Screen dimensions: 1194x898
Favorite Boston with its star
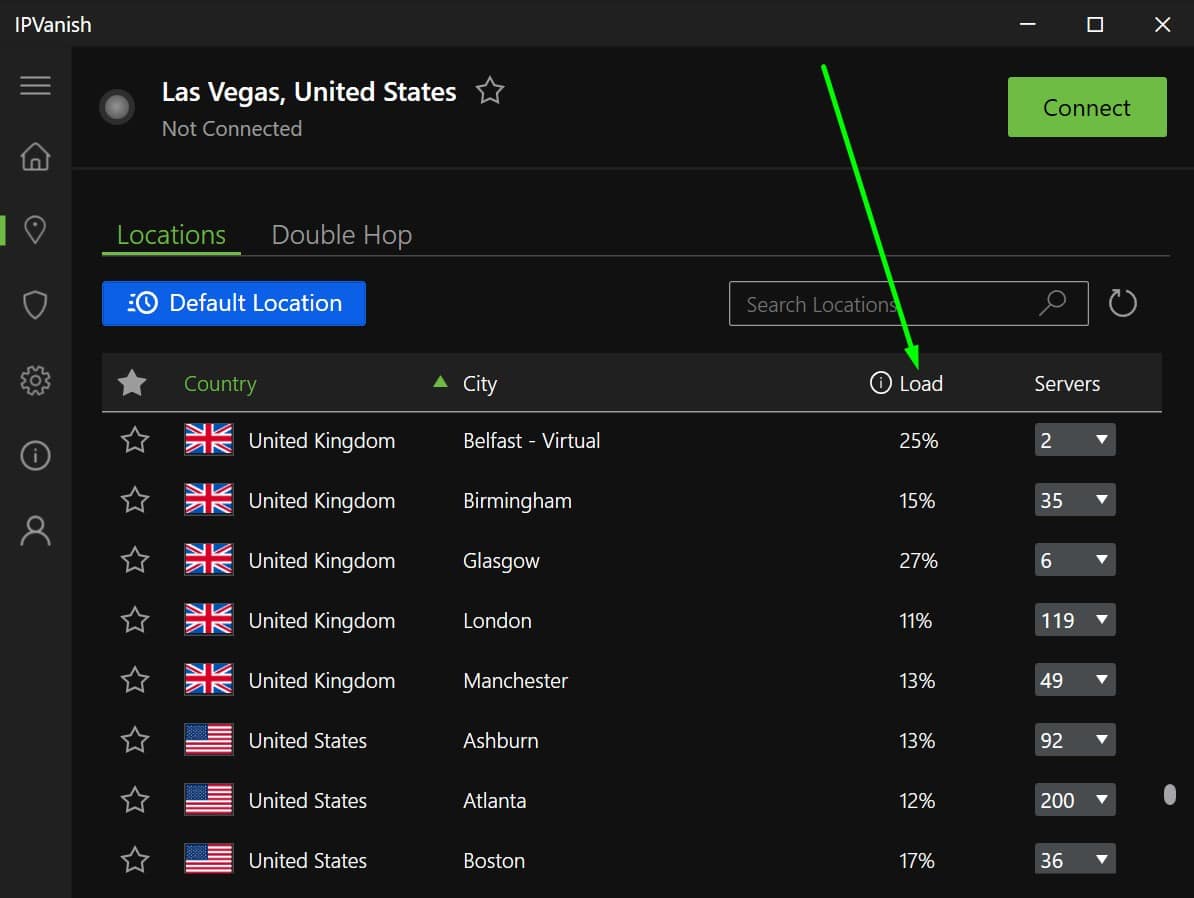pyautogui.click(x=135, y=860)
